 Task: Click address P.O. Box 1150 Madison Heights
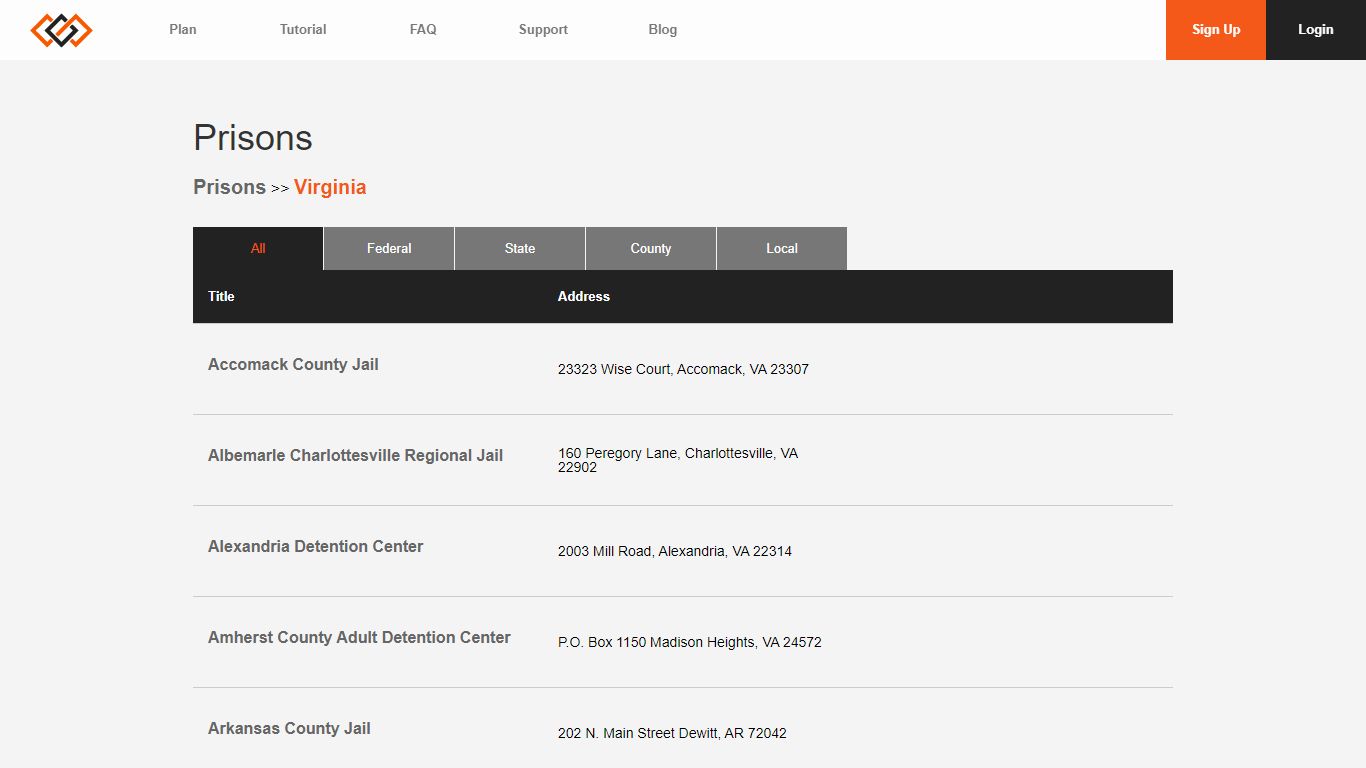pos(690,642)
